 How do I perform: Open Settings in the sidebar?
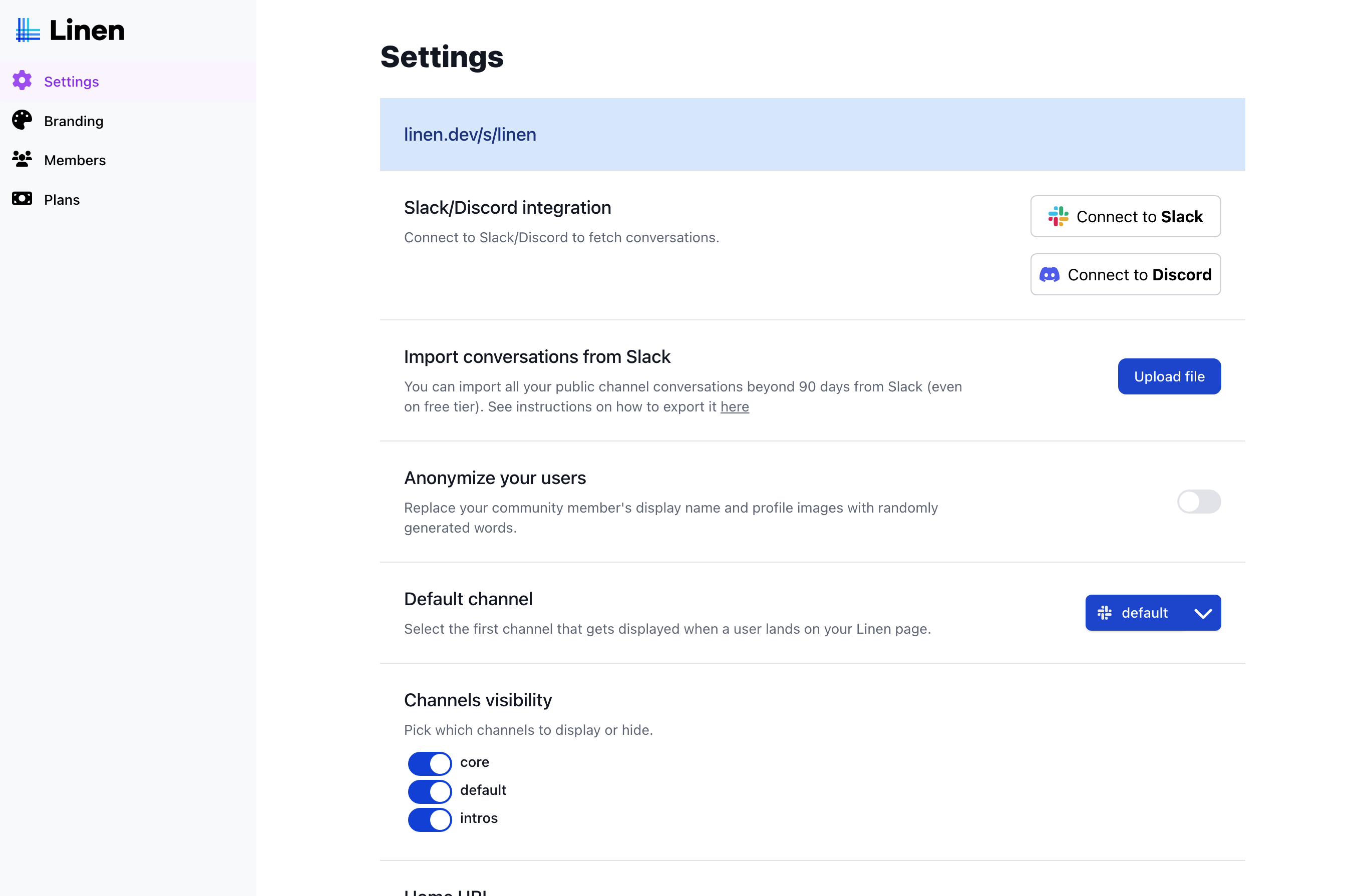click(x=128, y=82)
